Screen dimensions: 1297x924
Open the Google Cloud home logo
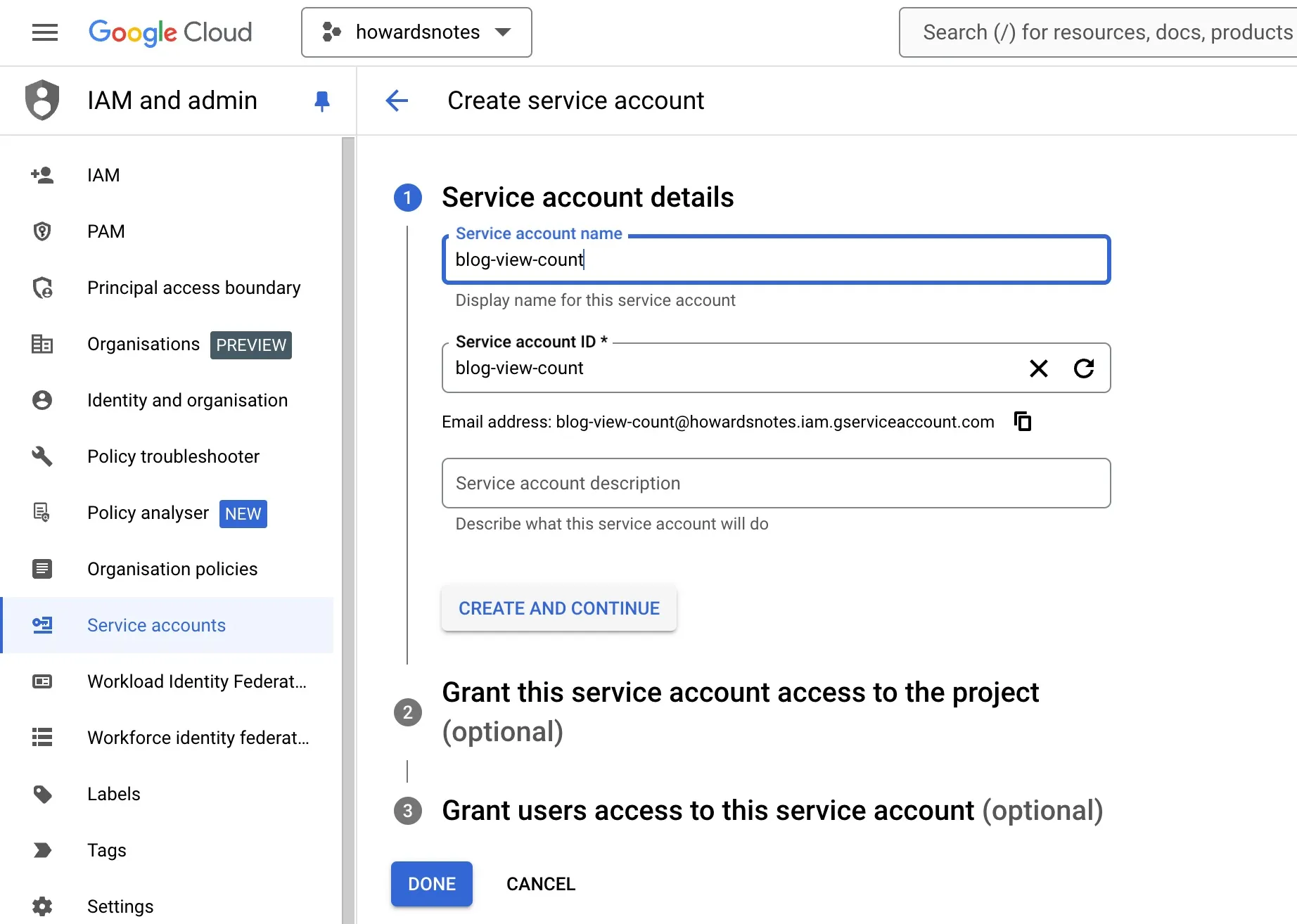click(170, 32)
